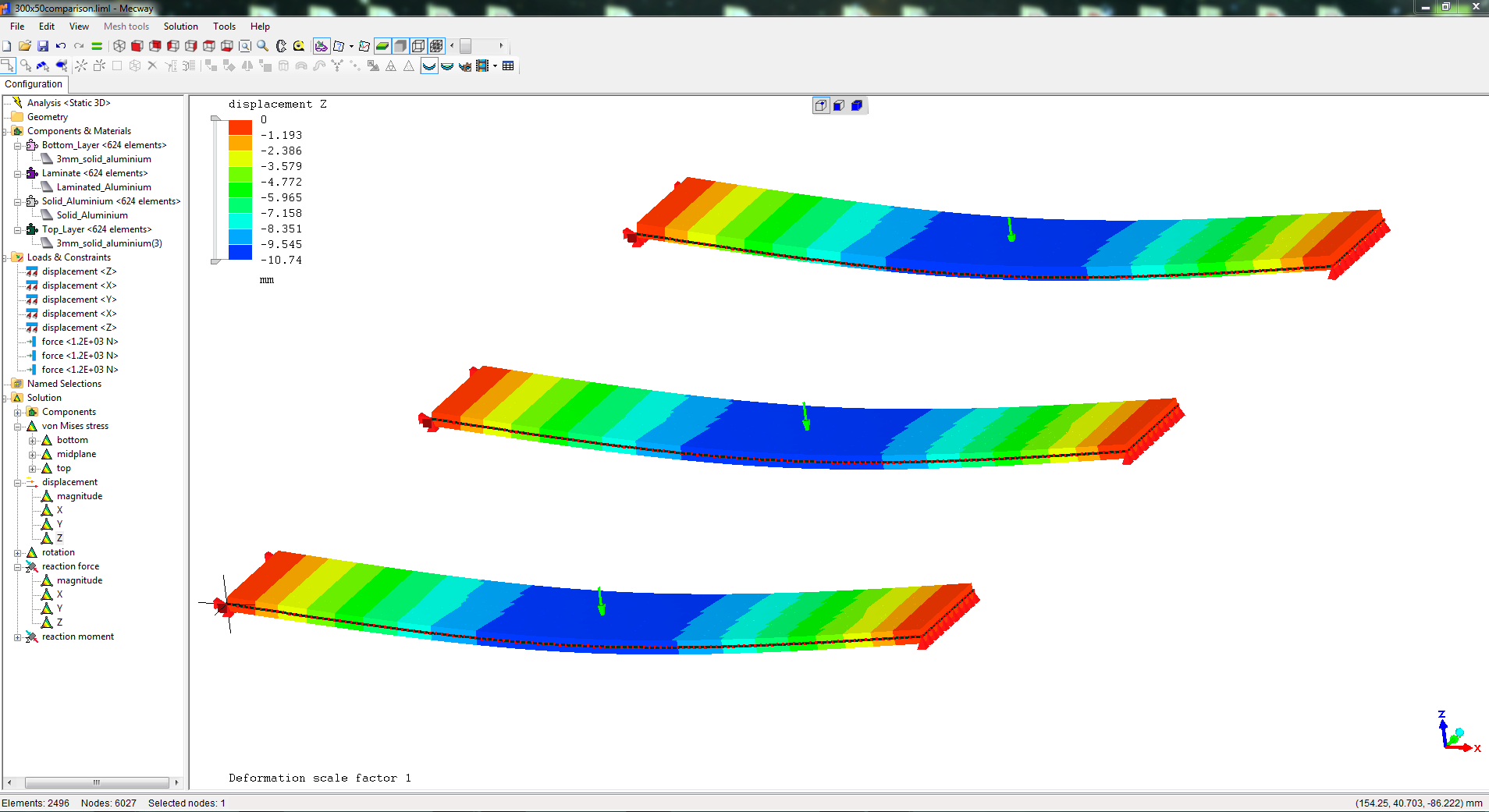The height and width of the screenshot is (812, 1489).
Task: Click the green force arrow on top beam
Action: [1011, 230]
